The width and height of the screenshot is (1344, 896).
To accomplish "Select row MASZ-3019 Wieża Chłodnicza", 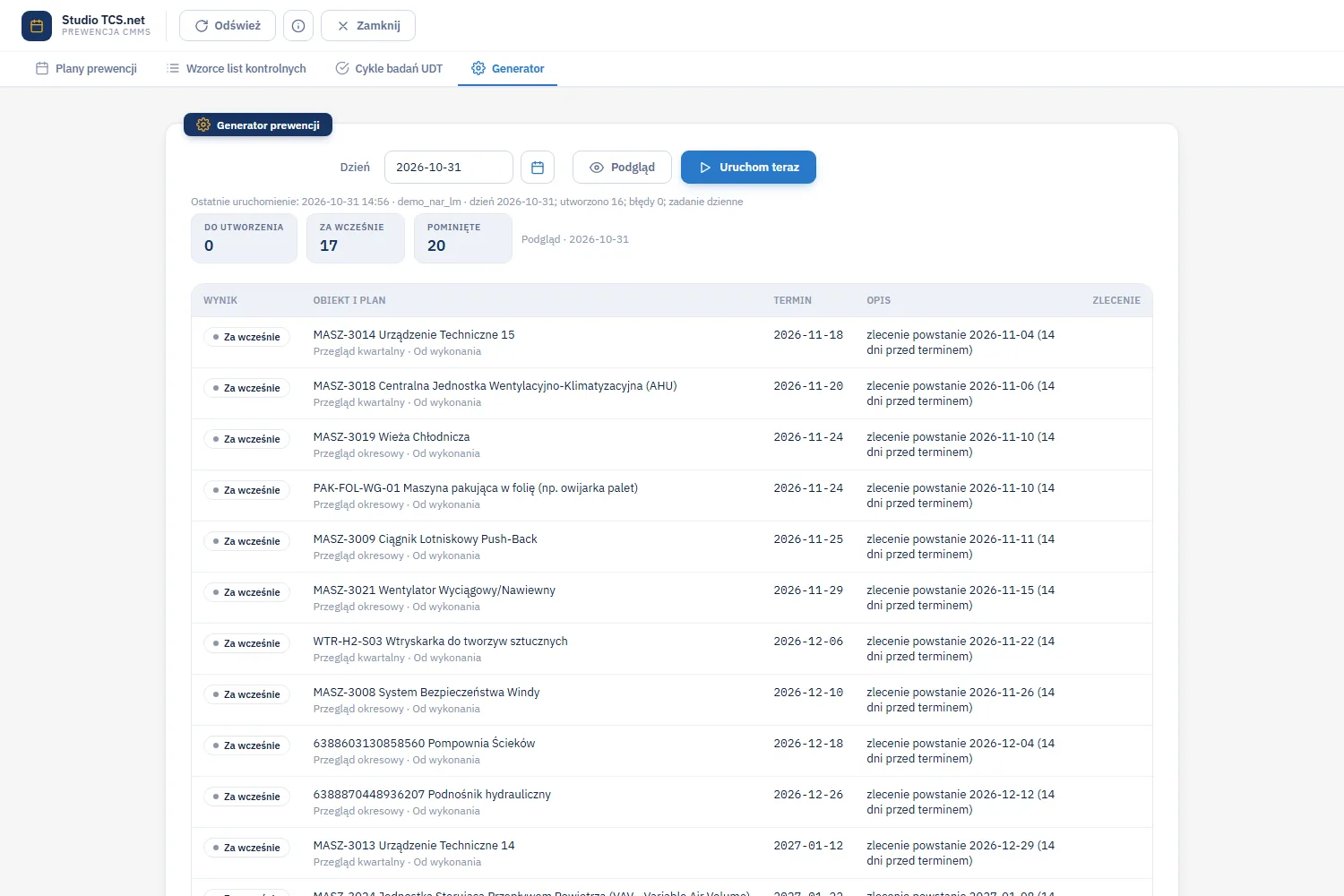I will pos(672,444).
